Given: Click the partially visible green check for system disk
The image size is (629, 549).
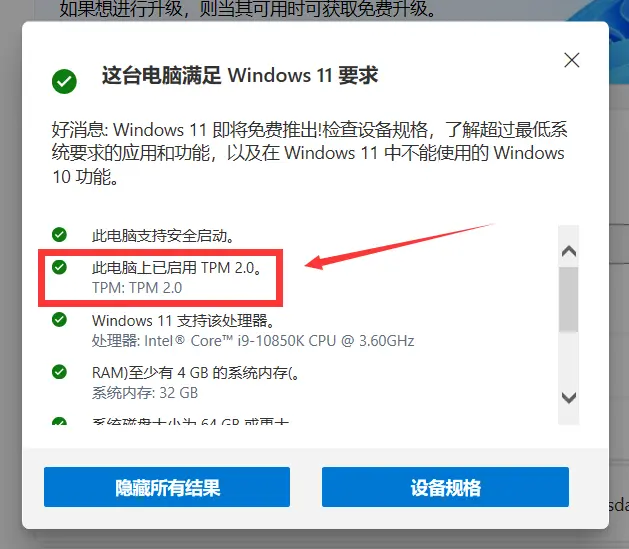Looking at the screenshot, I should pos(59,421).
